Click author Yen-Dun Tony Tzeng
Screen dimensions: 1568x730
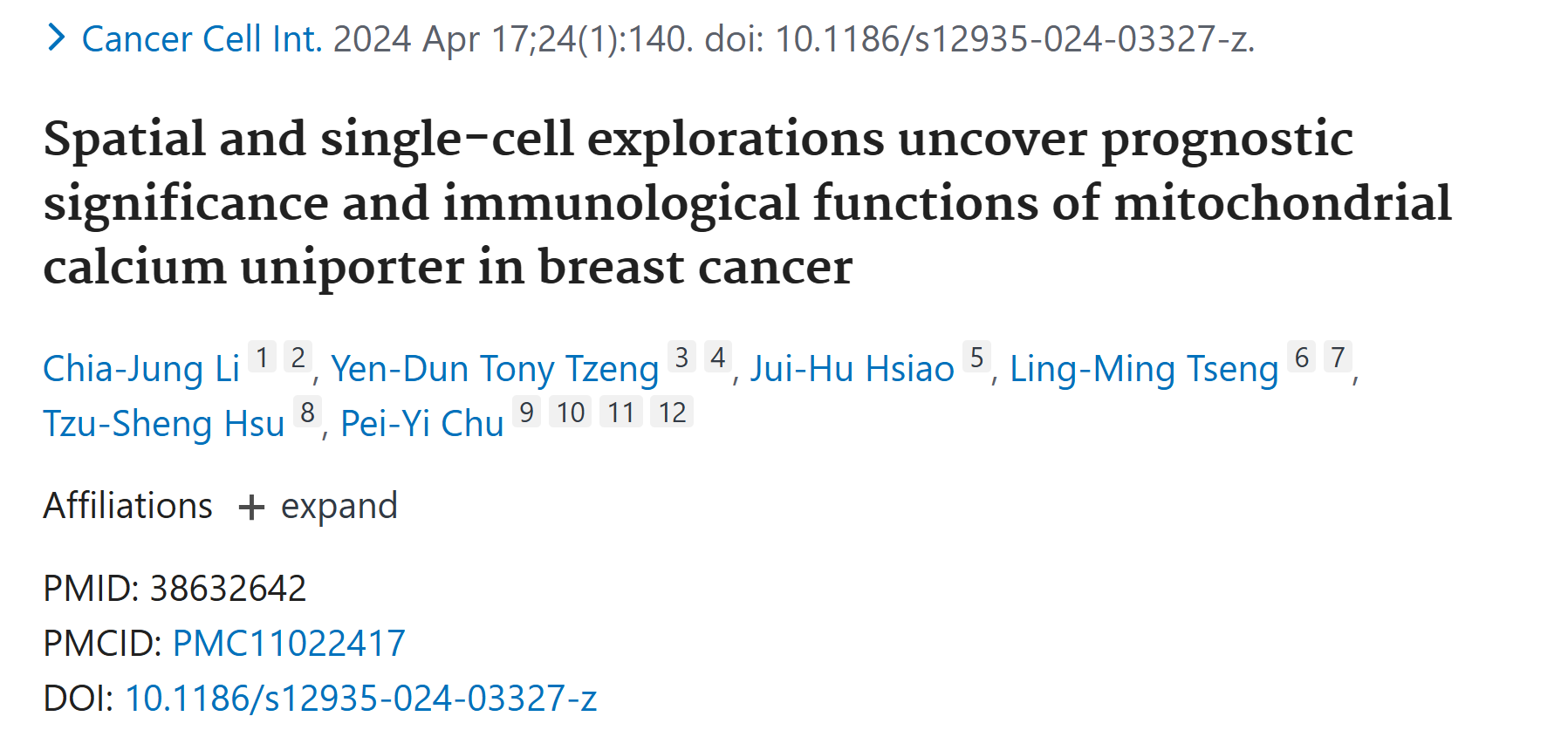tap(495, 369)
